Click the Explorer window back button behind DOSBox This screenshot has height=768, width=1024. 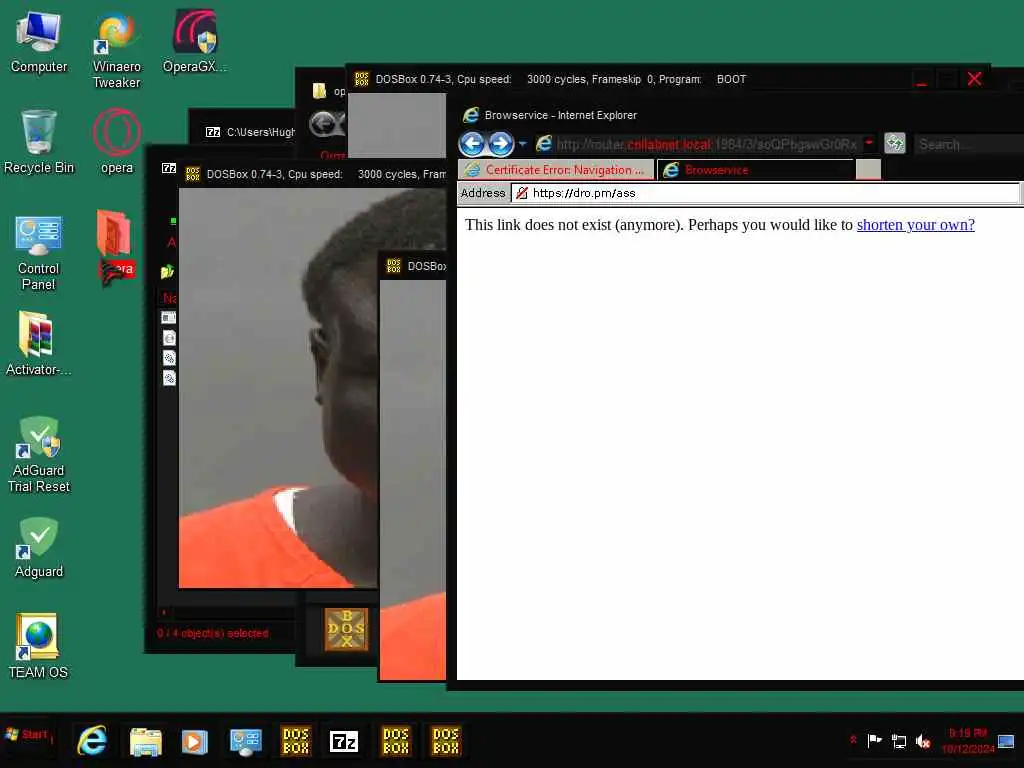(322, 124)
